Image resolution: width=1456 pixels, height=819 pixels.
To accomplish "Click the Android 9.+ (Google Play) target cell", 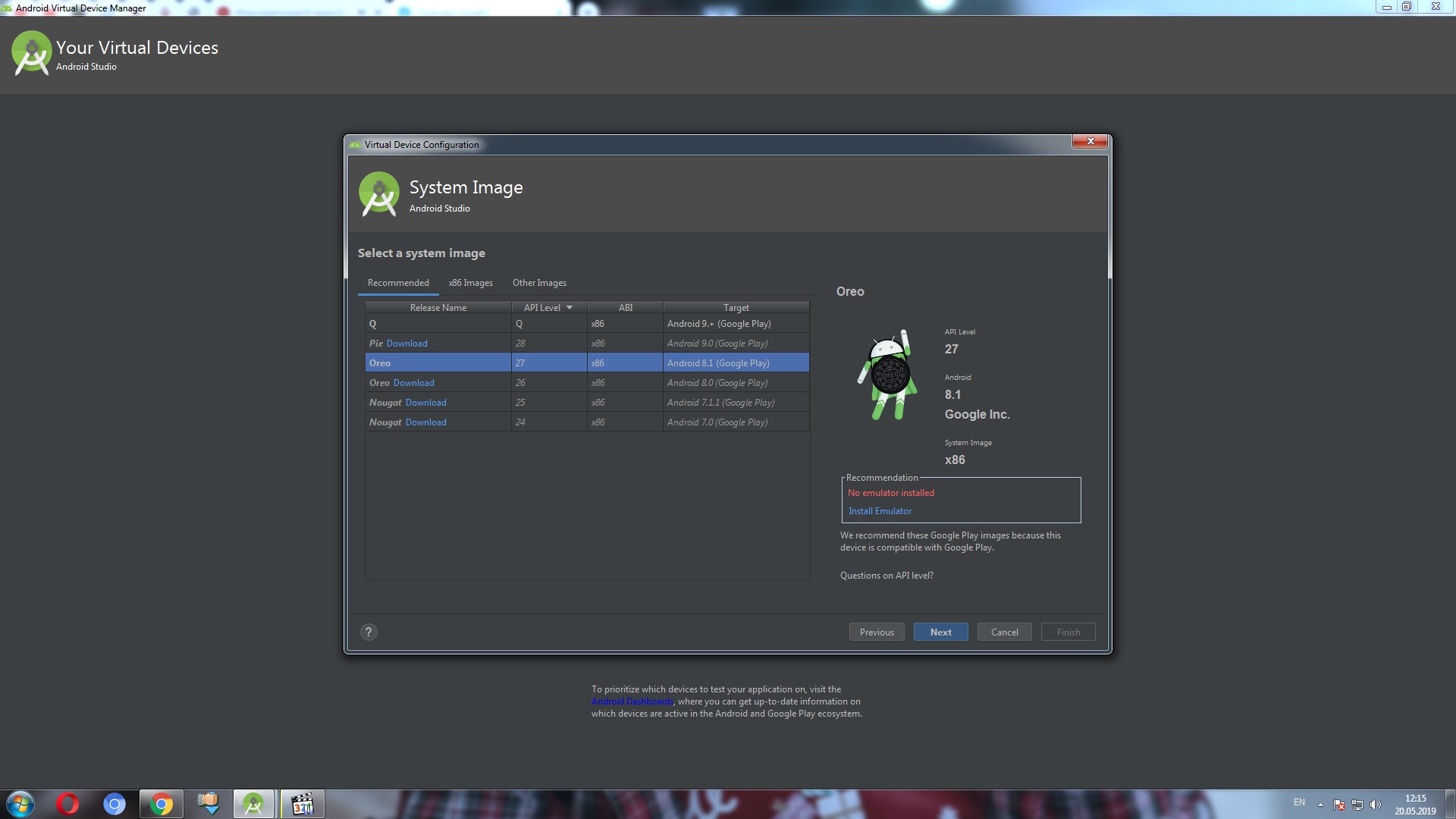I will [736, 324].
